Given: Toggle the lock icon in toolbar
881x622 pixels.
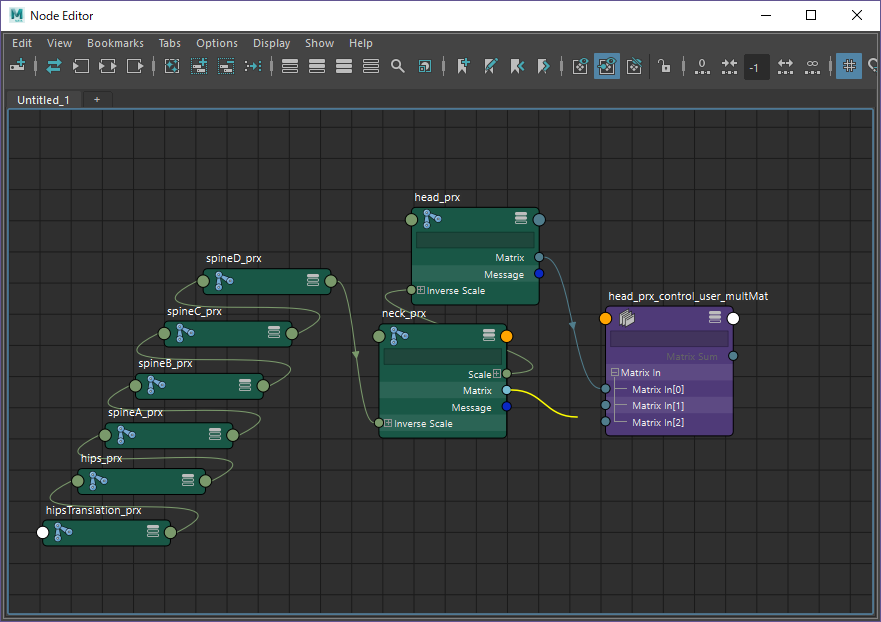Looking at the screenshot, I should tap(664, 66).
